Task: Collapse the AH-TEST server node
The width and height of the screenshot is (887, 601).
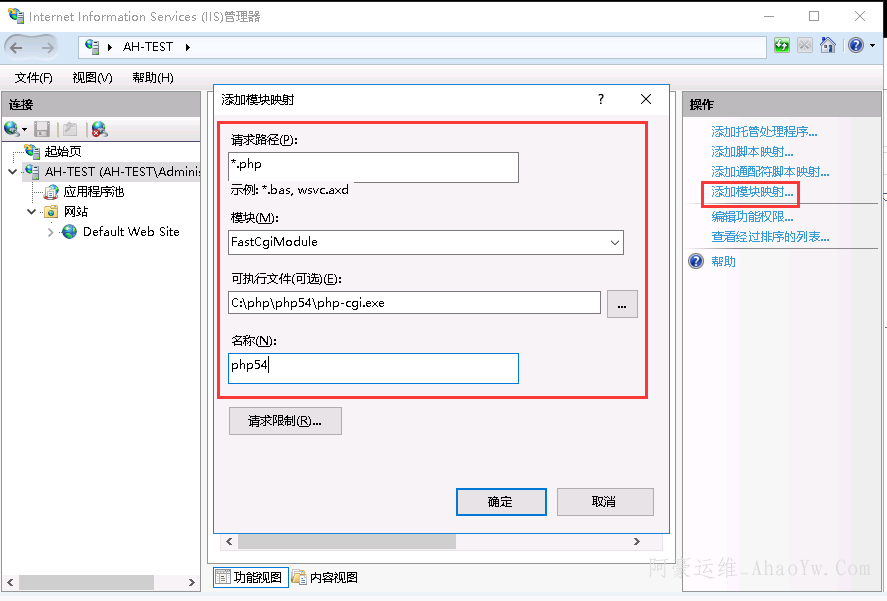Action: click(x=12, y=172)
